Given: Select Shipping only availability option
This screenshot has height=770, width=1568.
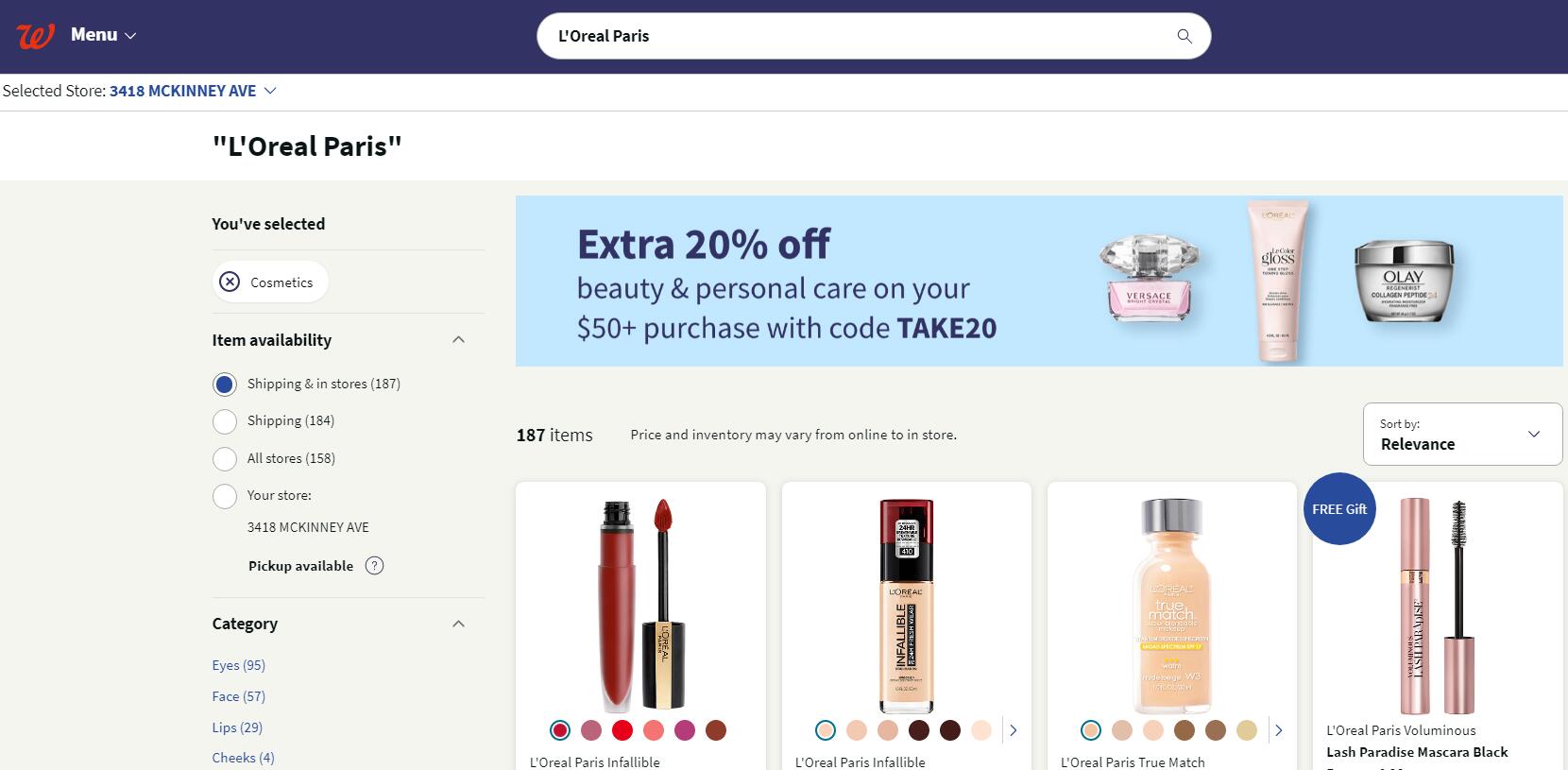Looking at the screenshot, I should coord(225,421).
